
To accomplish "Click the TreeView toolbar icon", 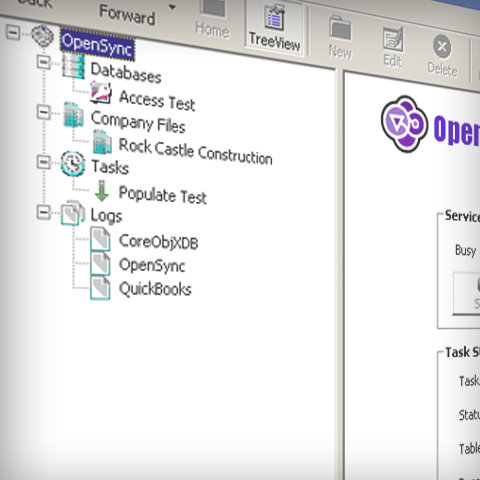I will click(x=275, y=17).
